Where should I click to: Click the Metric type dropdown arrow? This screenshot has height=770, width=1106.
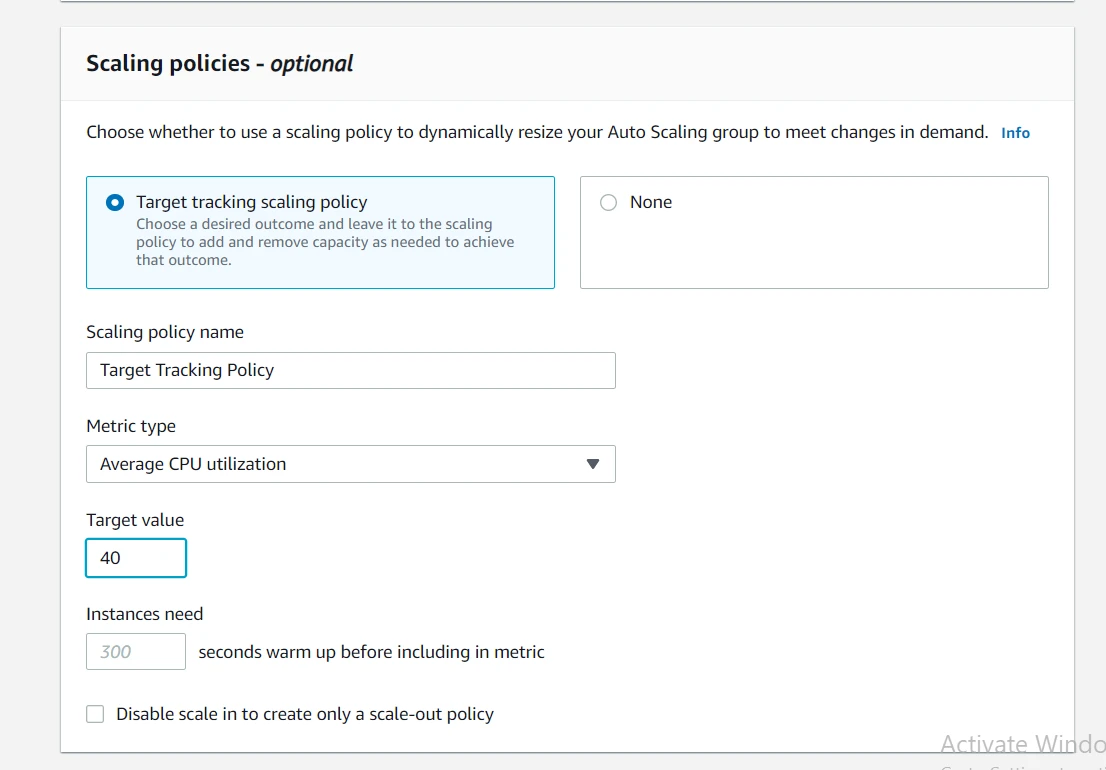tap(593, 464)
